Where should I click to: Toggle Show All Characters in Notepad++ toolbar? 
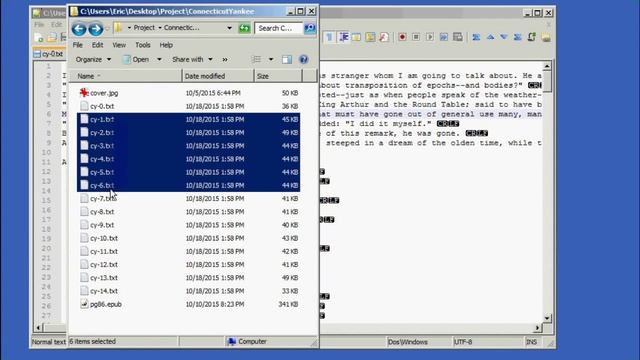pyautogui.click(x=329, y=37)
